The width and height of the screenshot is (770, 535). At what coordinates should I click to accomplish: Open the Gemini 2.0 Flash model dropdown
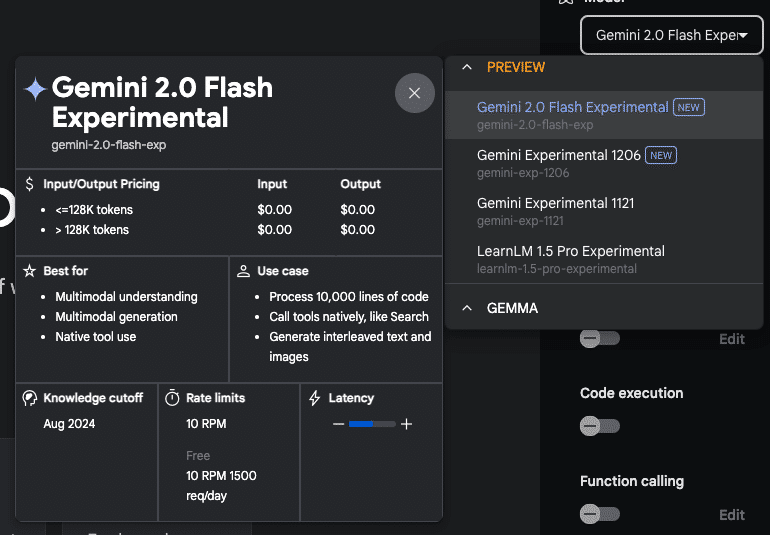[x=671, y=35]
